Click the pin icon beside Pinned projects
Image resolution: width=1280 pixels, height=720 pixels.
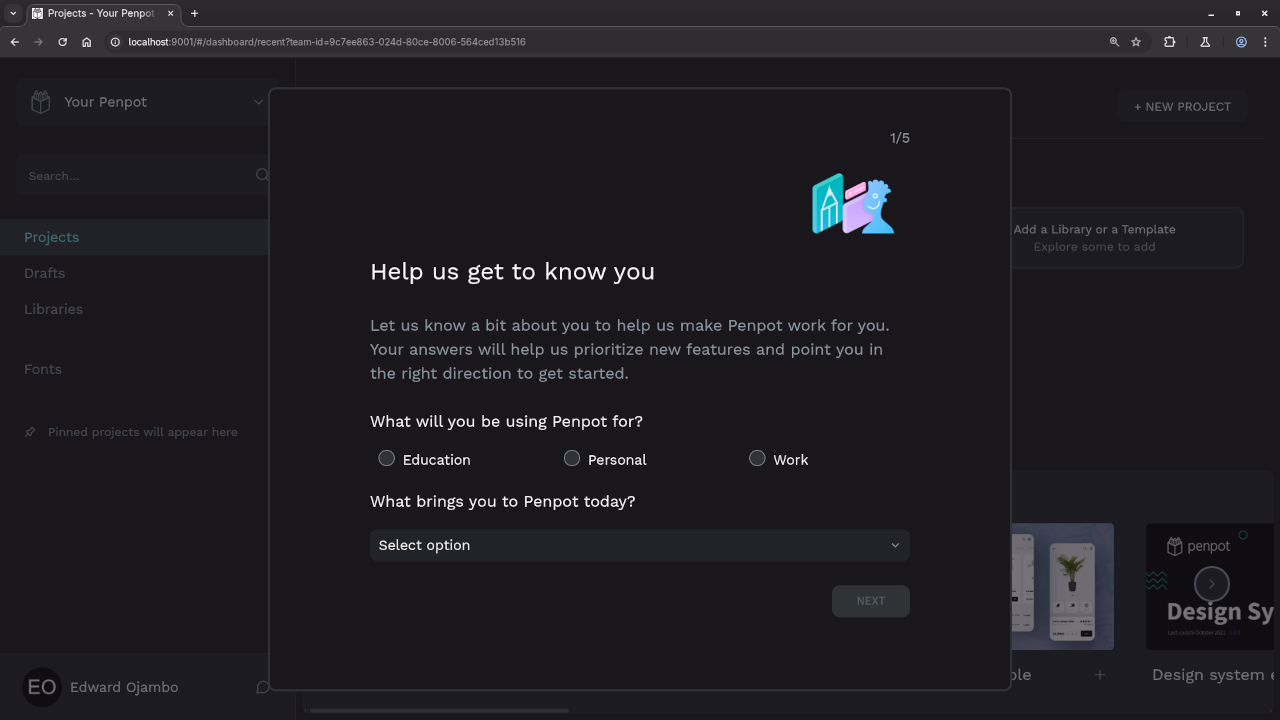click(30, 432)
